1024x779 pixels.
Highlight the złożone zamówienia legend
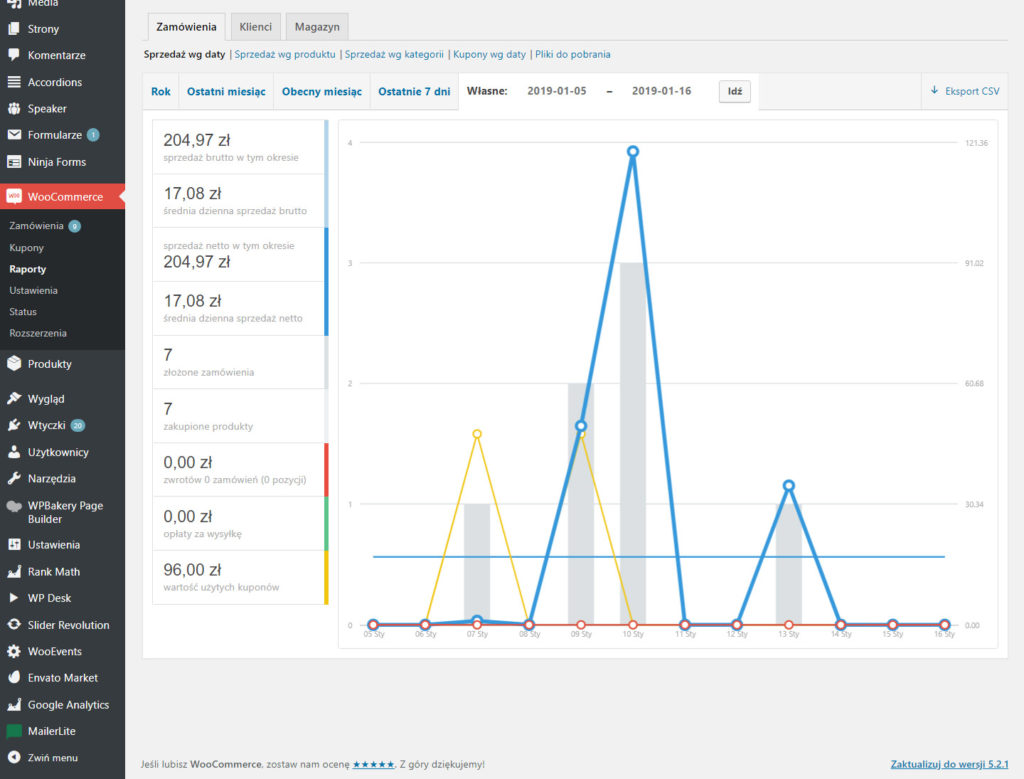pyautogui.click(x=240, y=362)
